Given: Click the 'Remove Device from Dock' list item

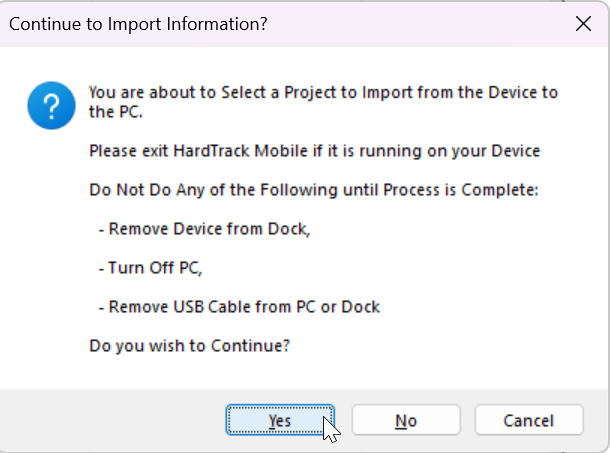Looking at the screenshot, I should (205, 229).
